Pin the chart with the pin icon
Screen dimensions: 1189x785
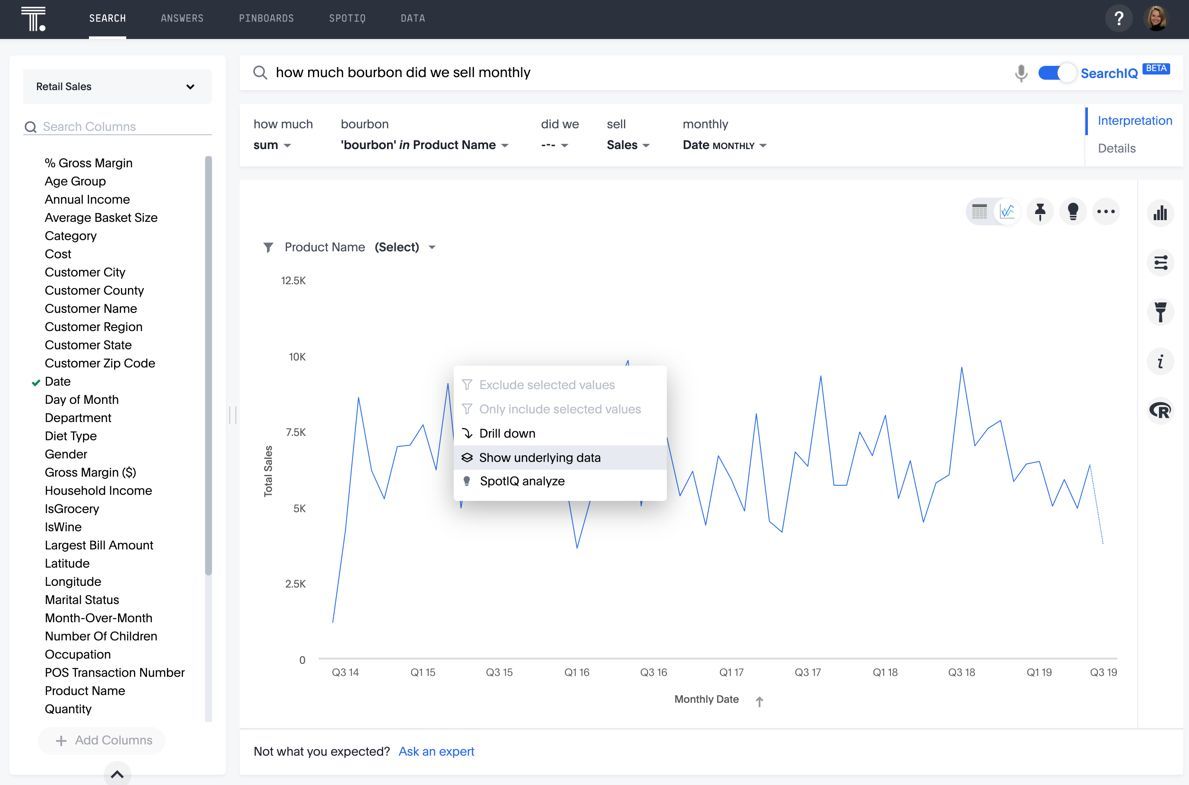[1040, 211]
